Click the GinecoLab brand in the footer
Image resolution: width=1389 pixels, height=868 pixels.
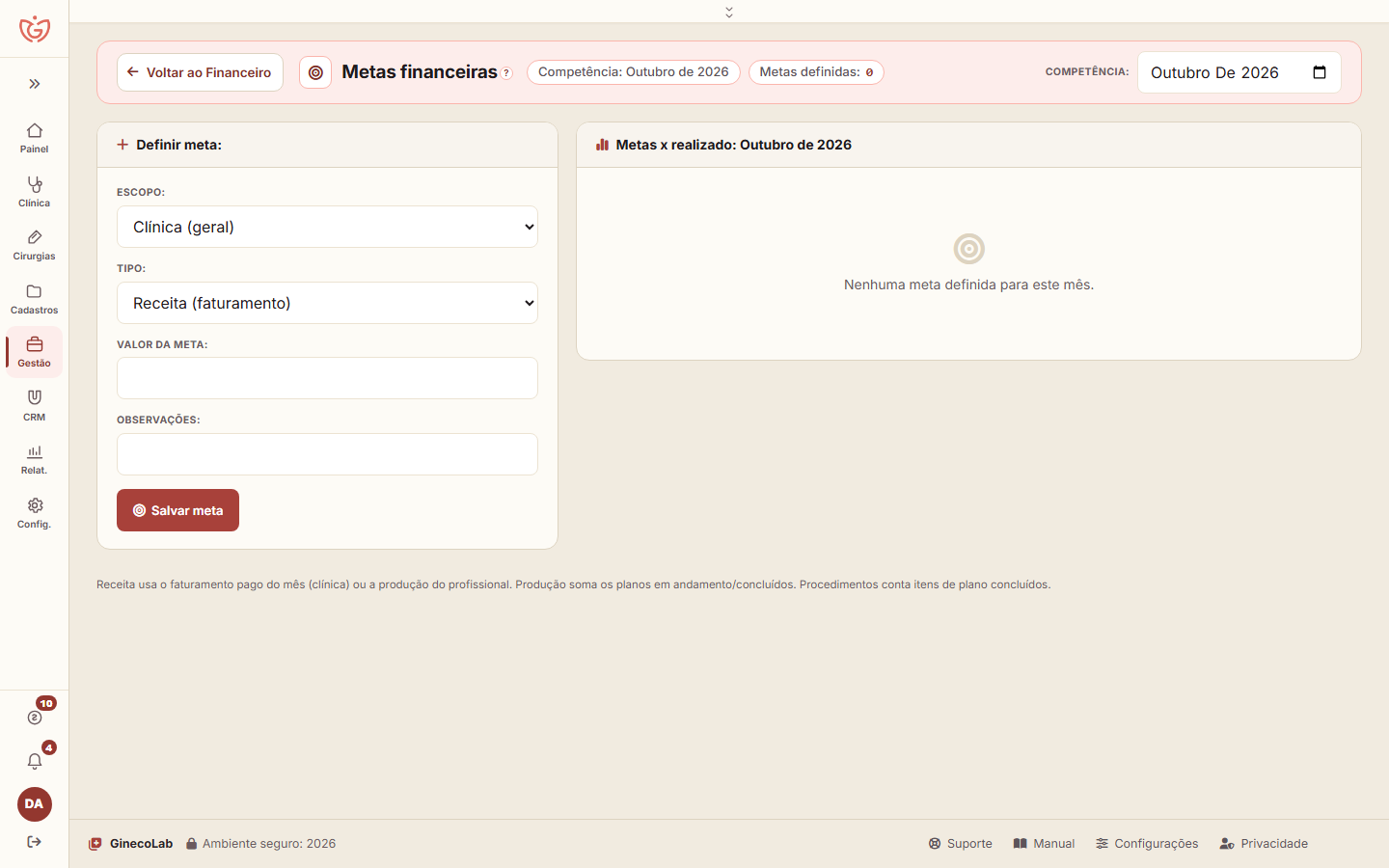tap(130, 844)
